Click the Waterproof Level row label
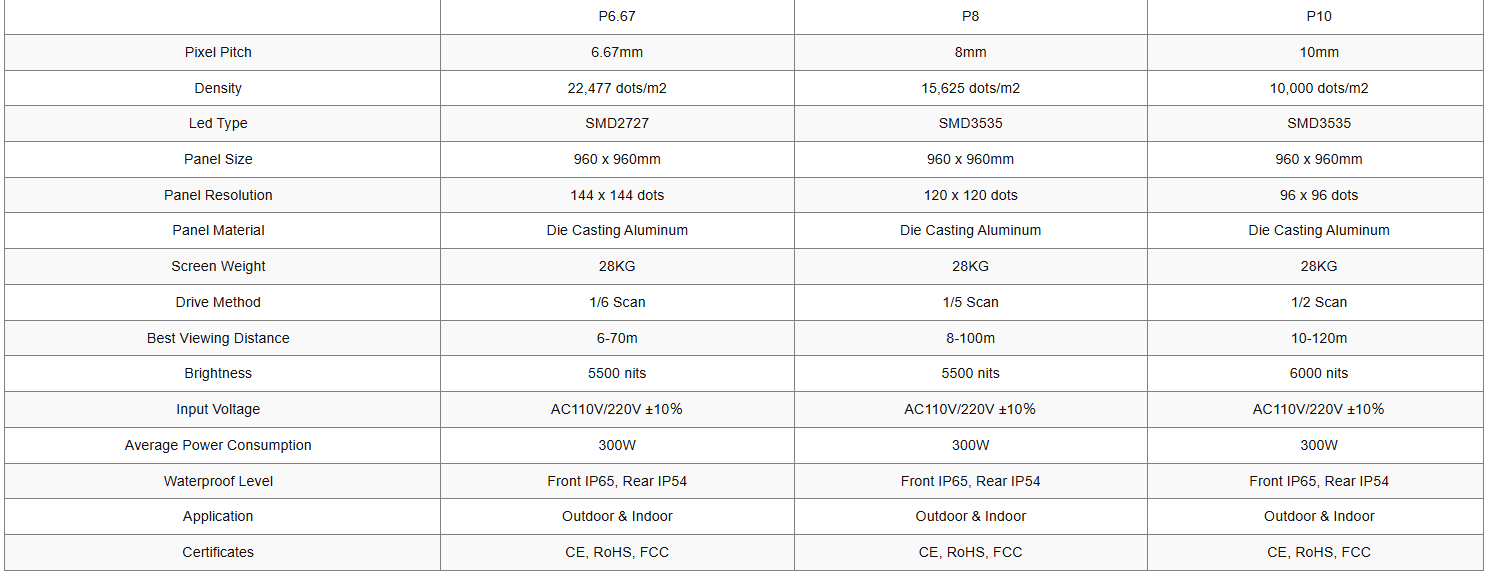The height and width of the screenshot is (581, 1489). pos(218,481)
